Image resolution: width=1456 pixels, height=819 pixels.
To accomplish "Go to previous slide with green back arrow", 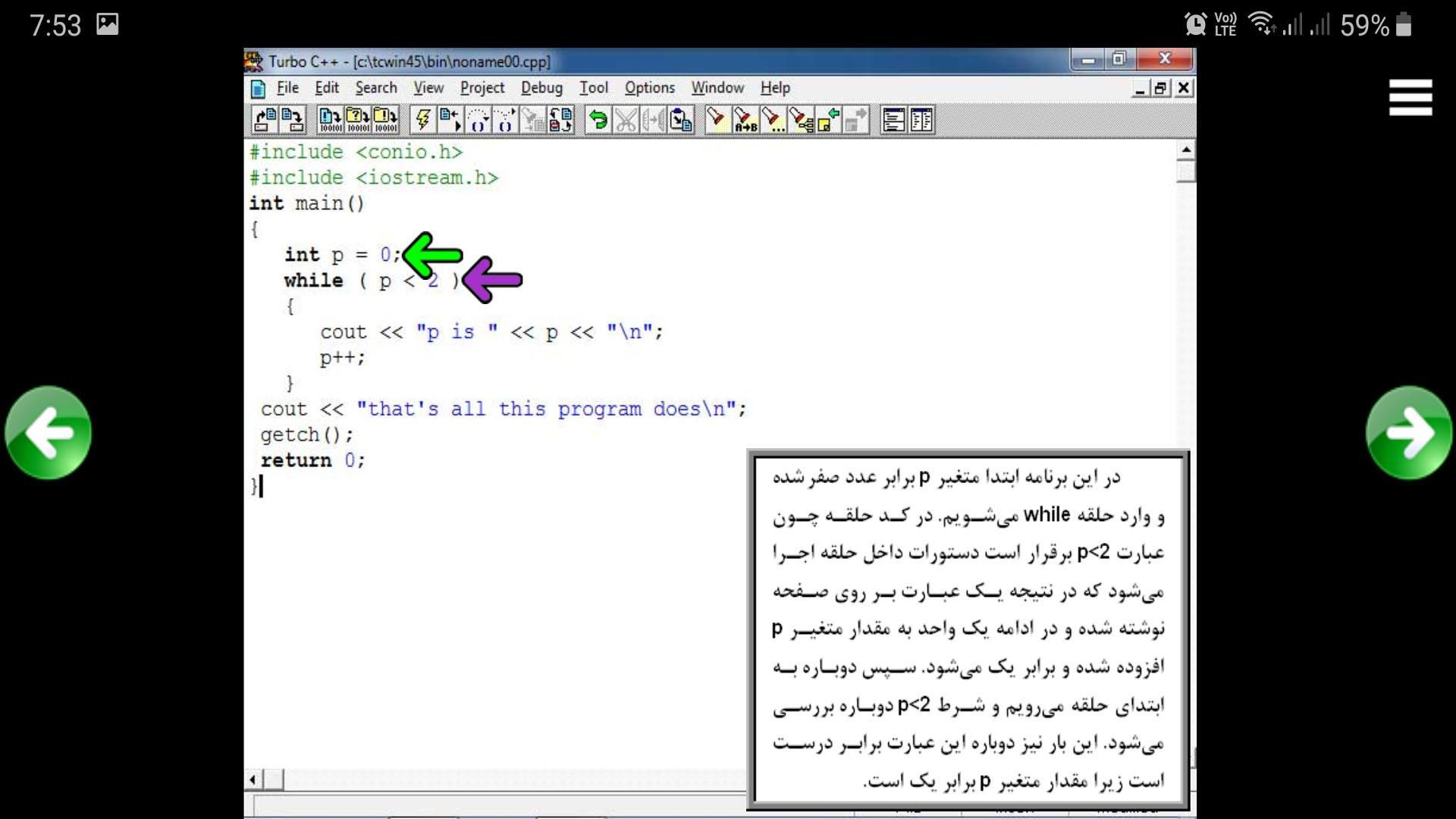I will pyautogui.click(x=49, y=432).
